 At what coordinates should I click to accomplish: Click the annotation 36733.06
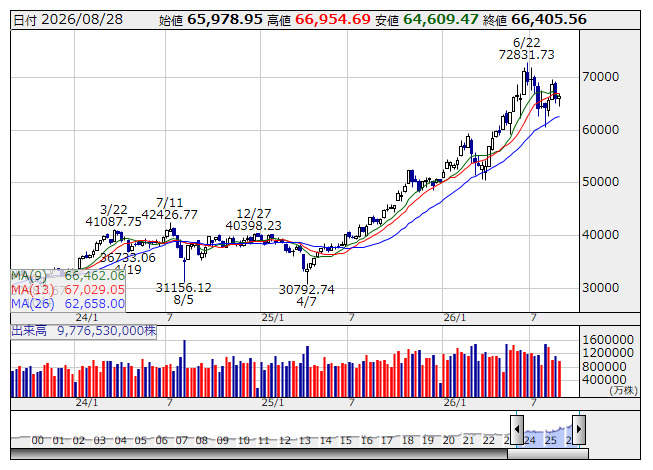coord(127,258)
